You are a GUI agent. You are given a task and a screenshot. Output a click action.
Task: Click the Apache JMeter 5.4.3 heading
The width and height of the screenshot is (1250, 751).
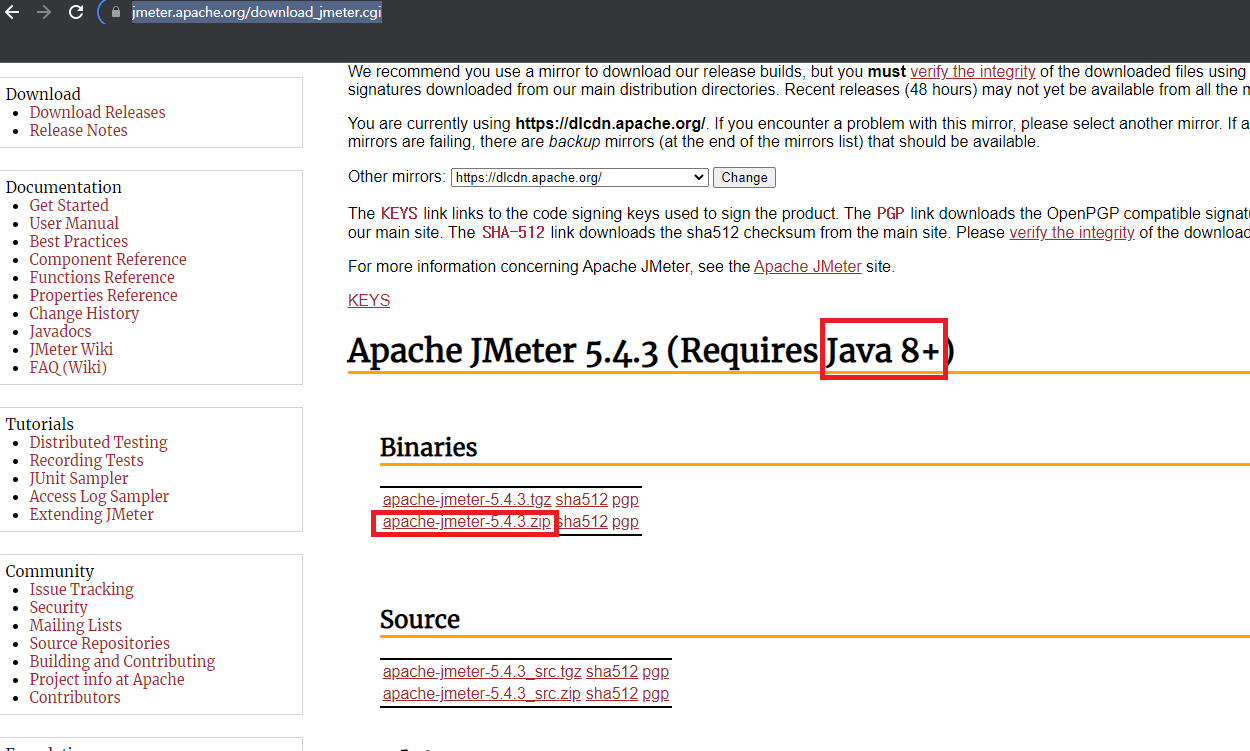coord(651,351)
